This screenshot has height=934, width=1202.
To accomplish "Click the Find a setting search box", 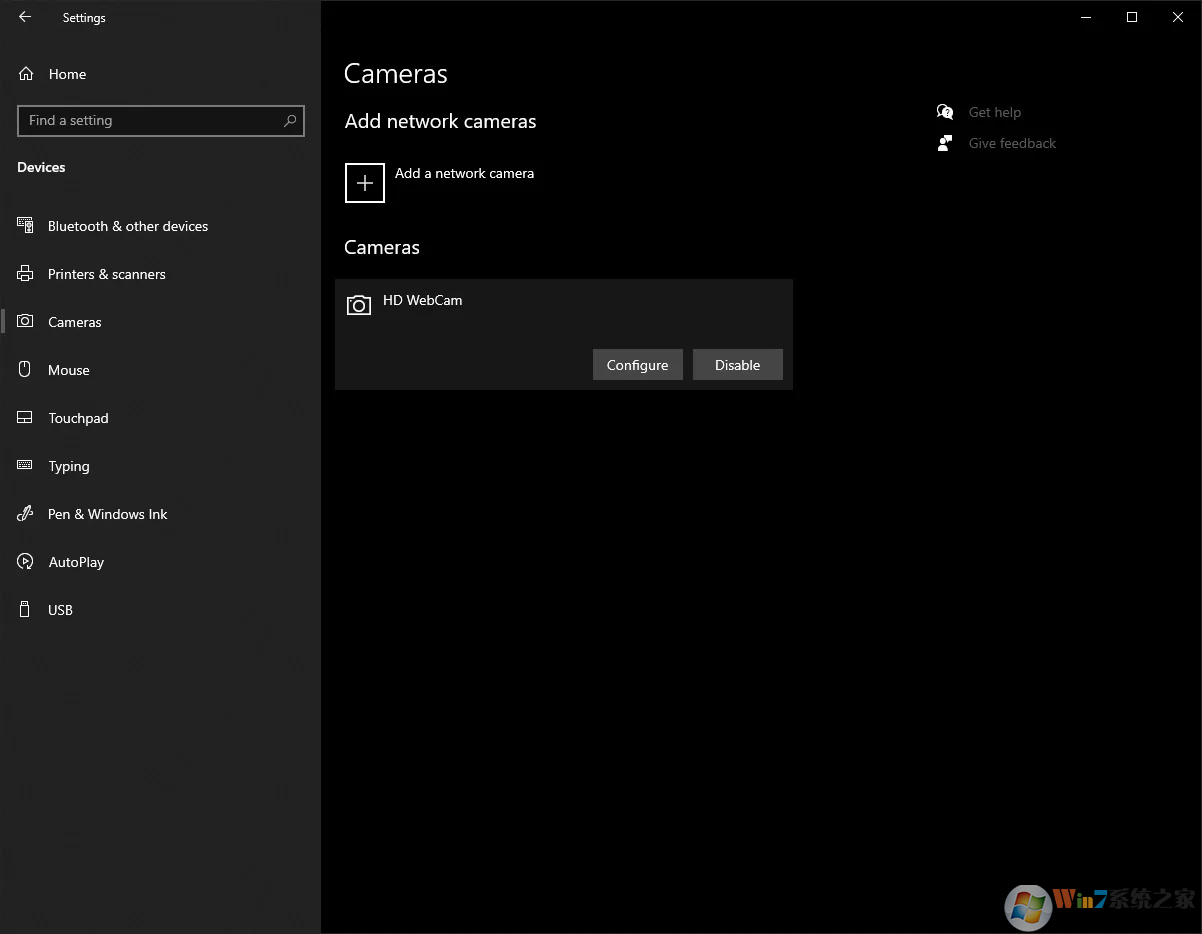I will tap(150, 121).
